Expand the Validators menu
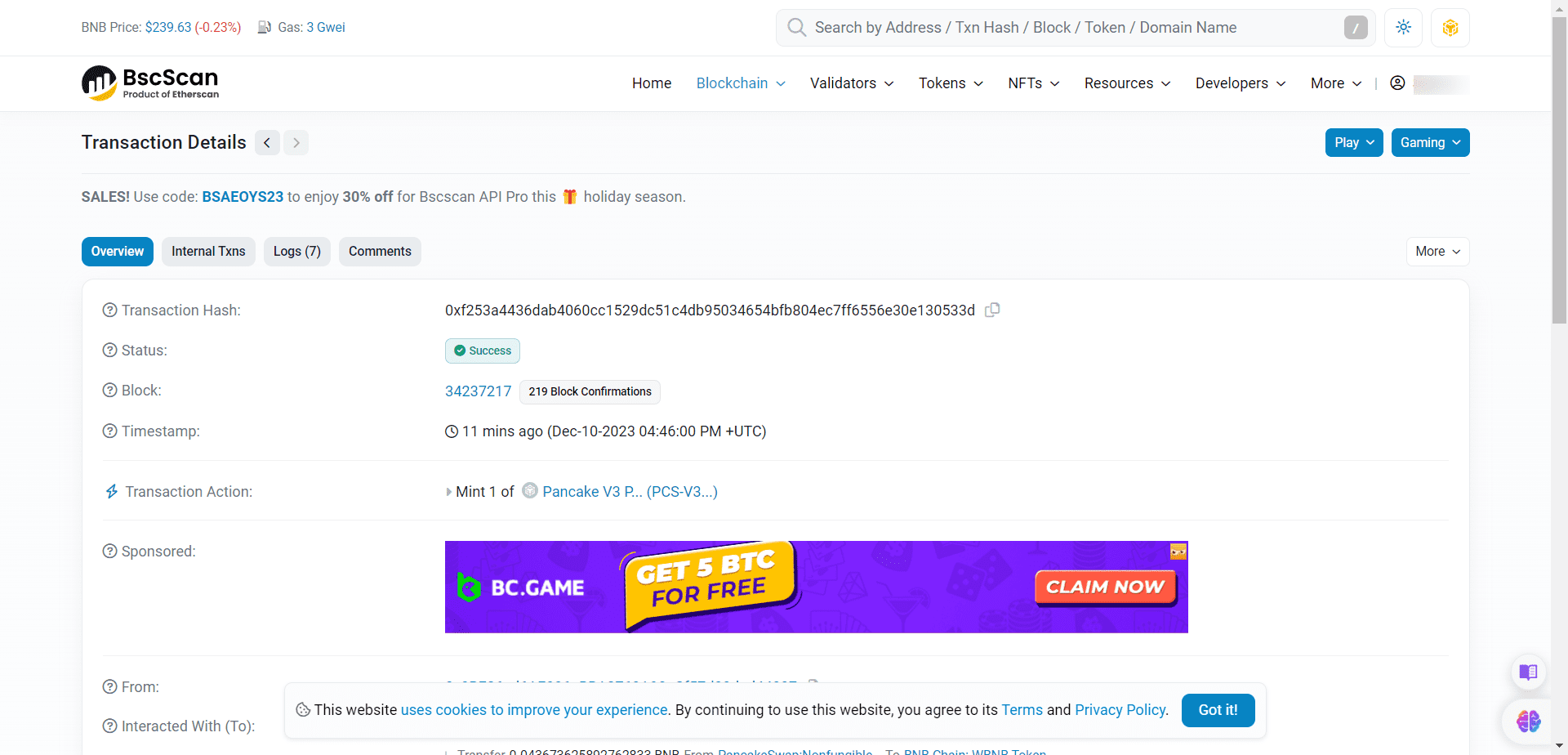This screenshot has width=1568, height=755. tap(852, 83)
